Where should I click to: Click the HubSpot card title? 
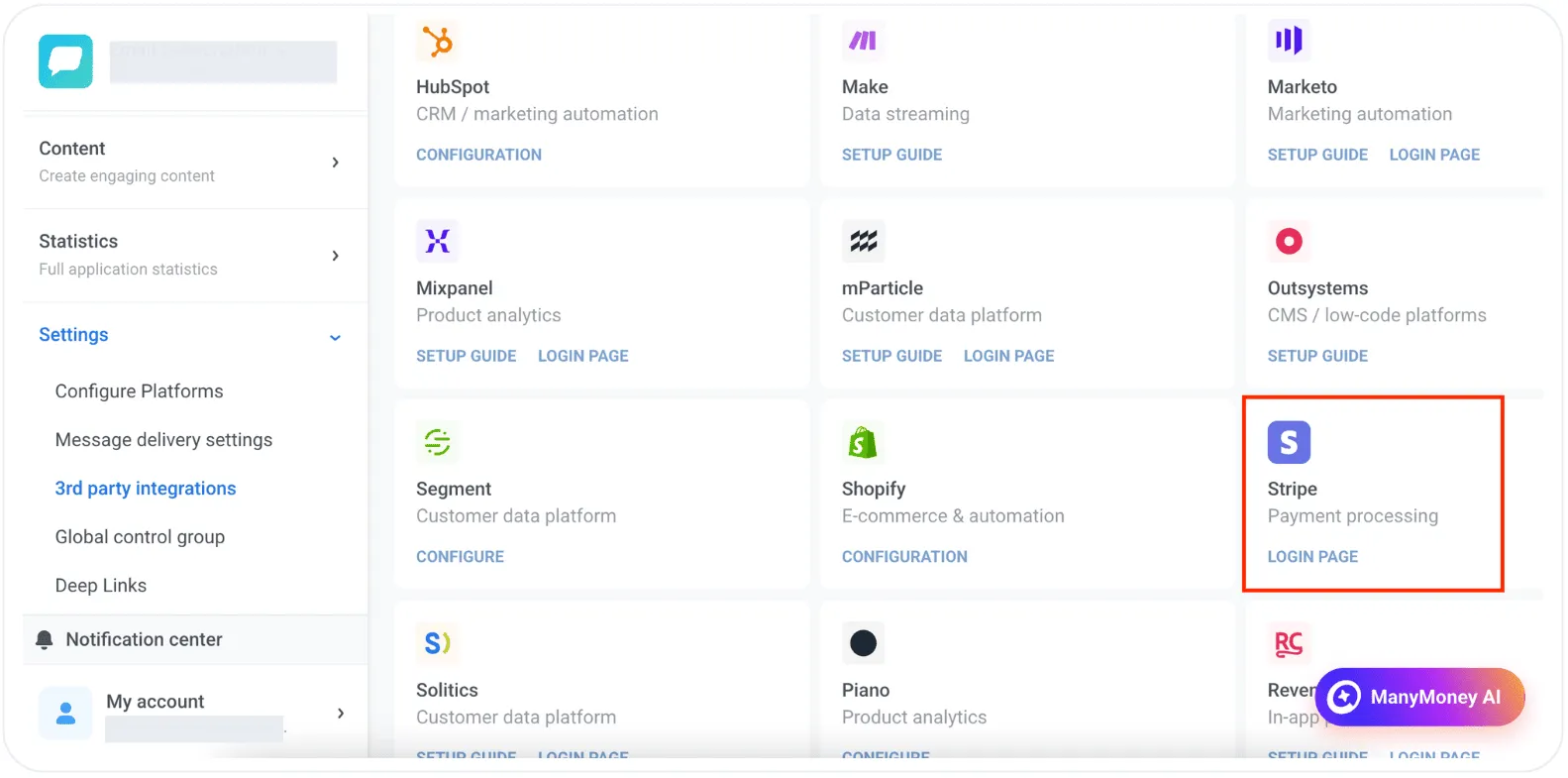453,87
